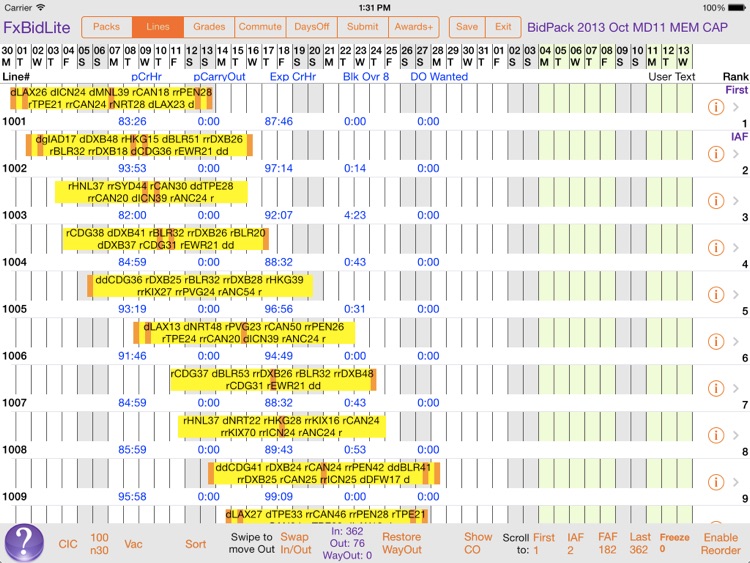Open the Awards+ tab

[414, 27]
